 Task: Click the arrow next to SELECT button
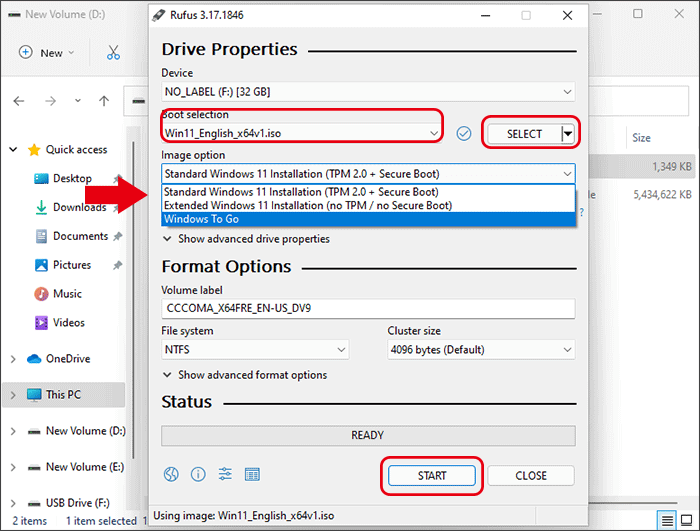click(568, 133)
